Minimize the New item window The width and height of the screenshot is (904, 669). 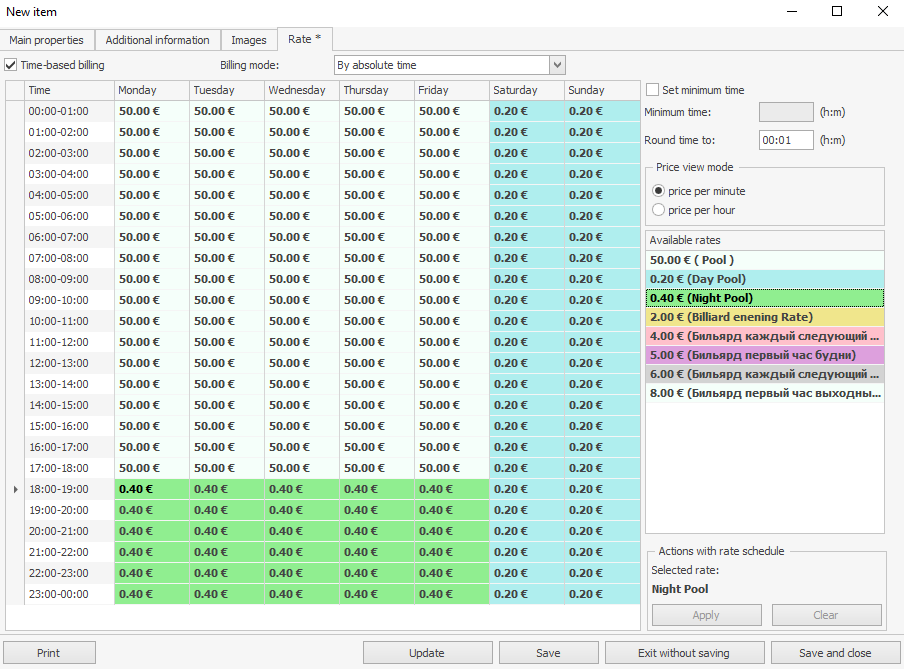click(791, 12)
